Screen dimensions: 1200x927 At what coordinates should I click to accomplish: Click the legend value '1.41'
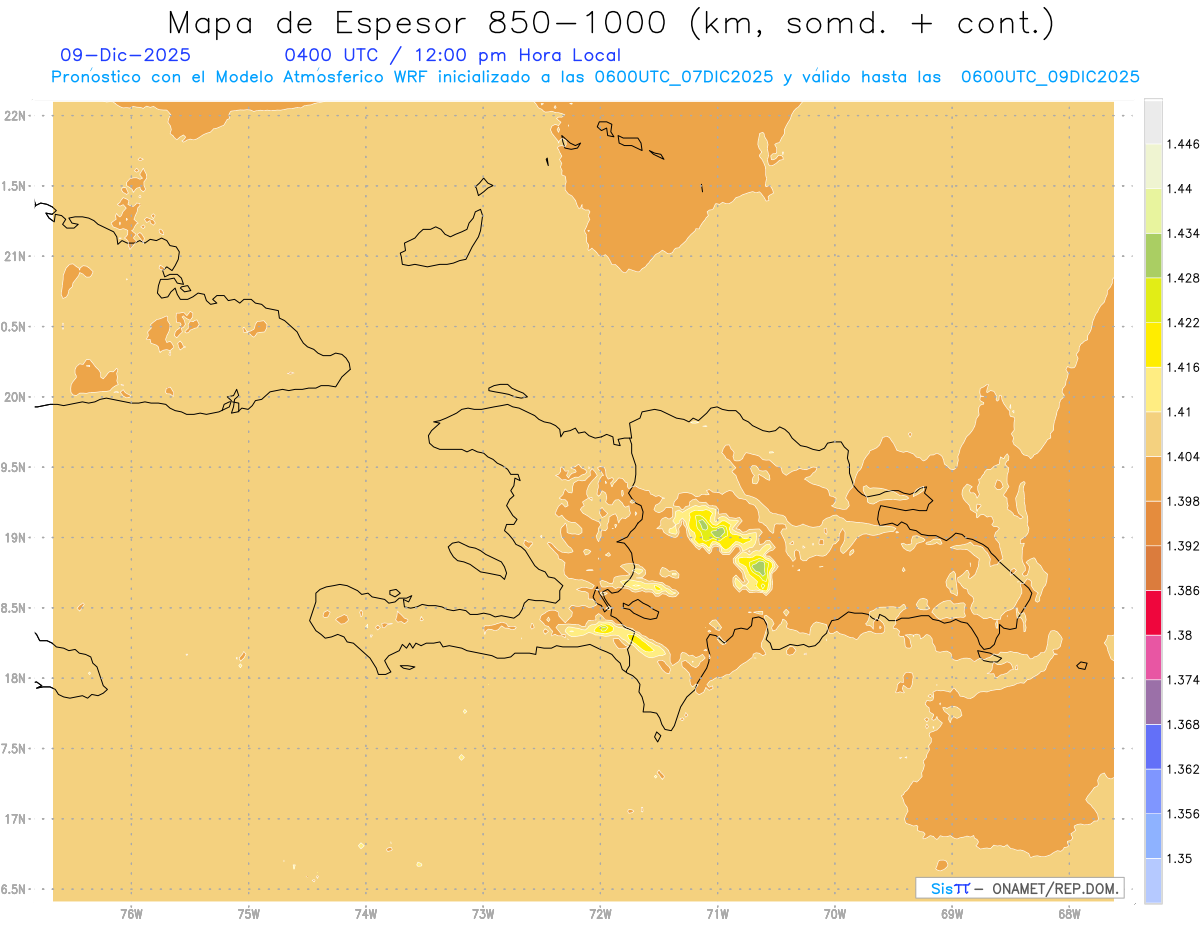(x=1180, y=411)
